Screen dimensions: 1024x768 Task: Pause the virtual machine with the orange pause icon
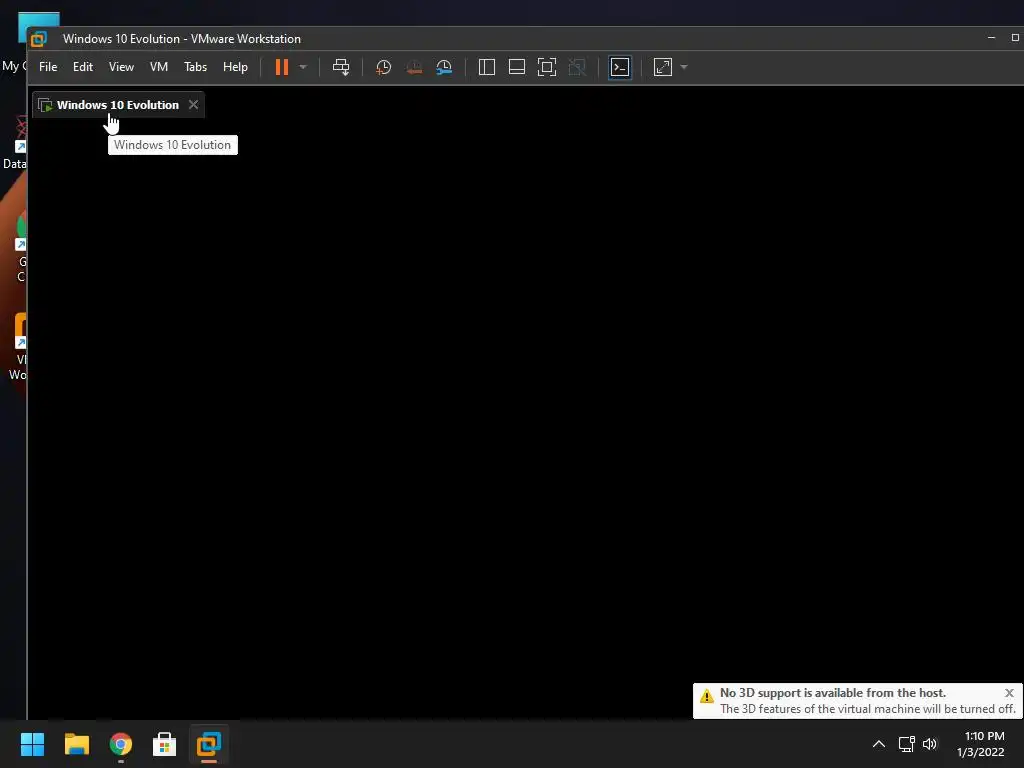point(281,67)
